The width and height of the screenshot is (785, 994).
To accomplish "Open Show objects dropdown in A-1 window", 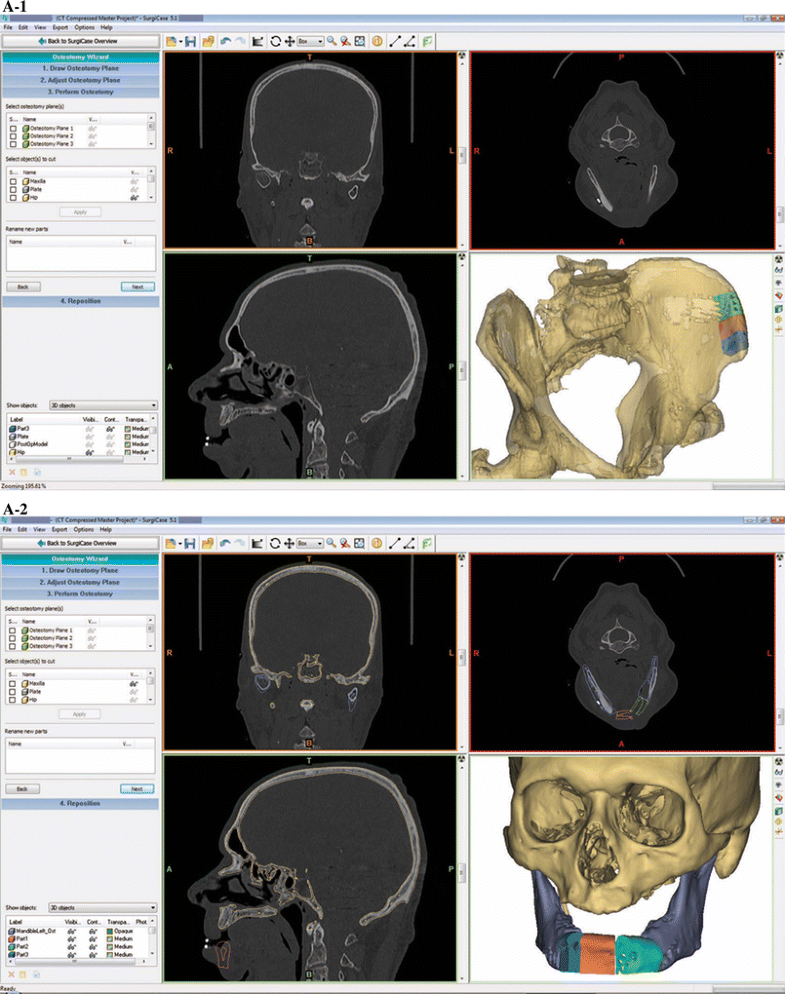I will pos(103,405).
